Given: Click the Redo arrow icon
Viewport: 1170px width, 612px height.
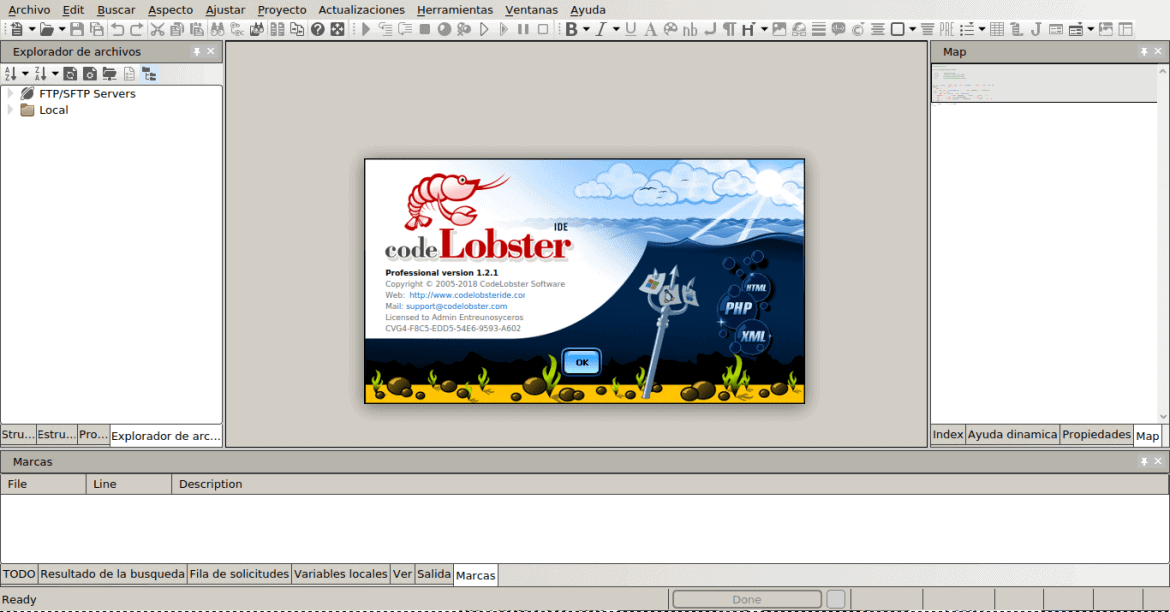Looking at the screenshot, I should (x=137, y=29).
